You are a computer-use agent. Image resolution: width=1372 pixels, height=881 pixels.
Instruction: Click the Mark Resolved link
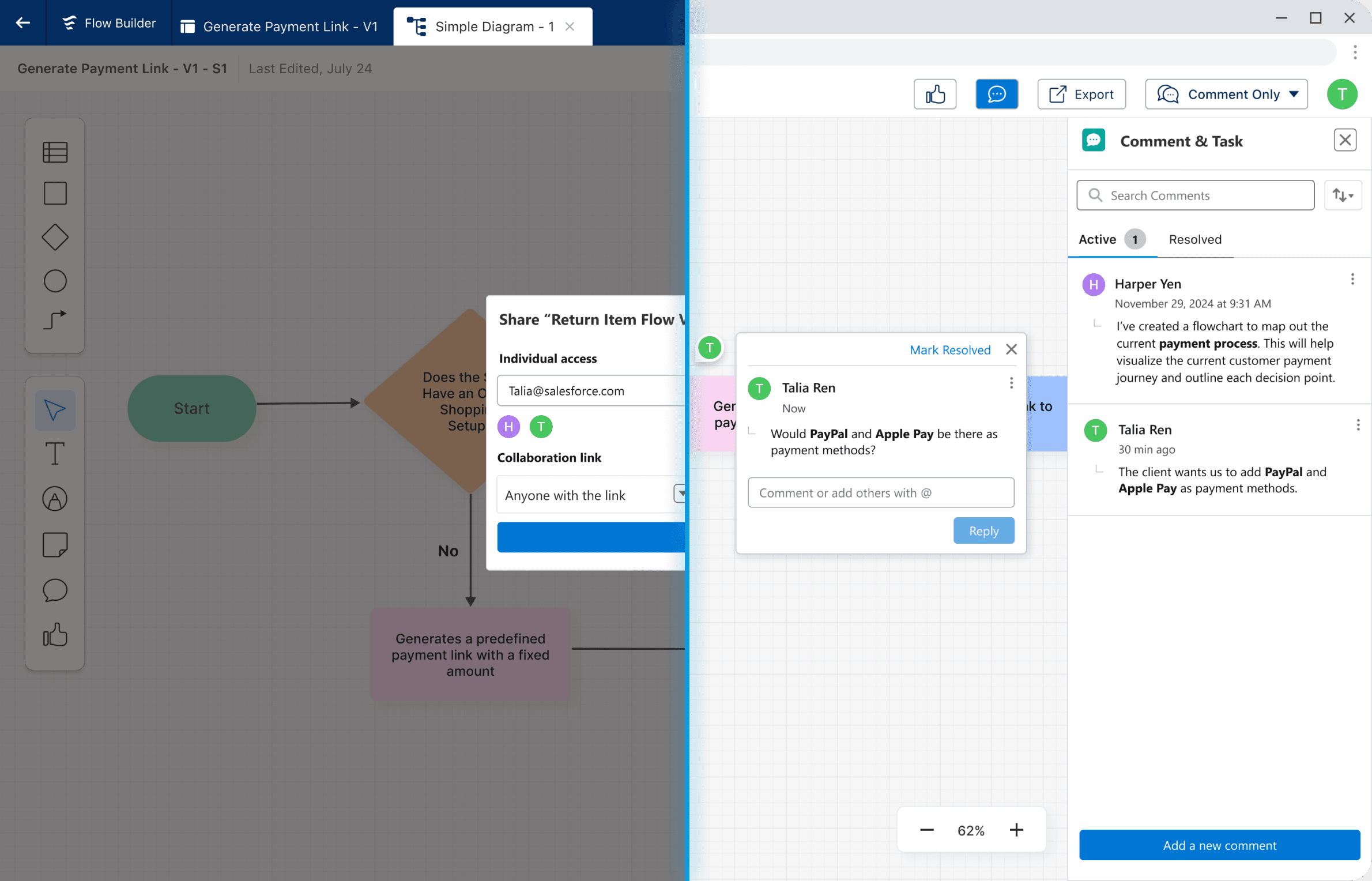pos(949,350)
